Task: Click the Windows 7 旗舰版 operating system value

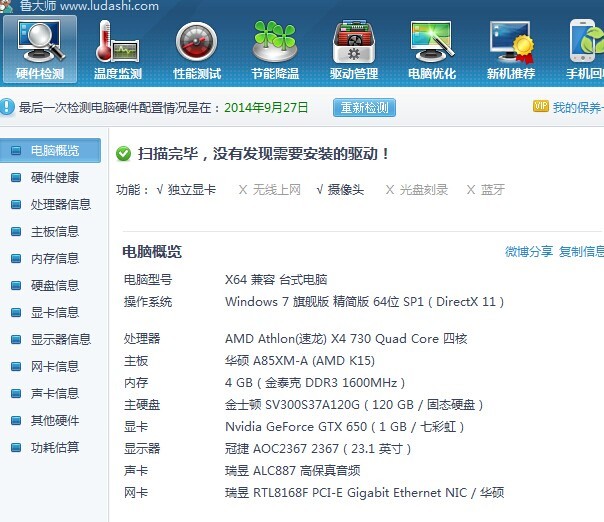Action: click(x=364, y=301)
